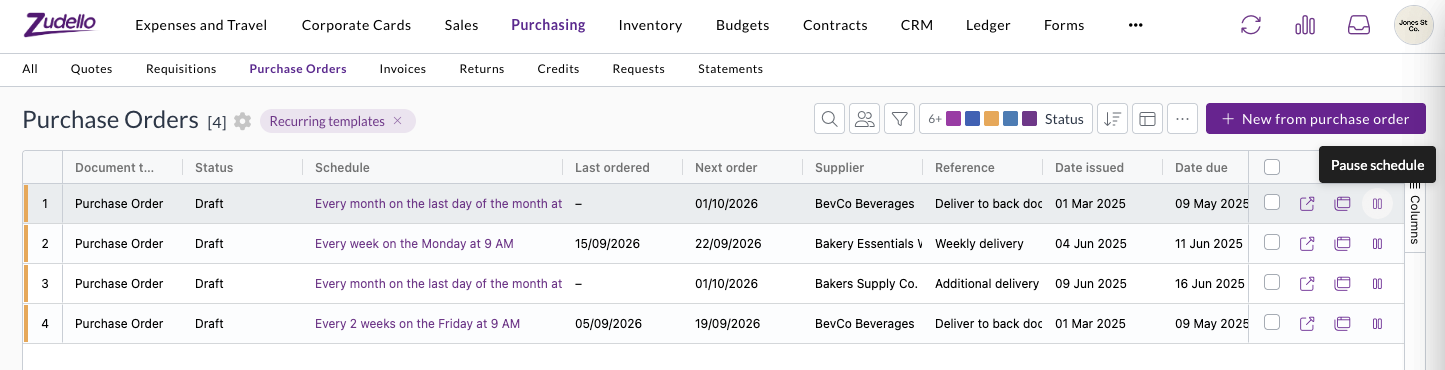This screenshot has height=370, width=1445.
Task: Switch to the Statements tab
Action: pos(730,69)
